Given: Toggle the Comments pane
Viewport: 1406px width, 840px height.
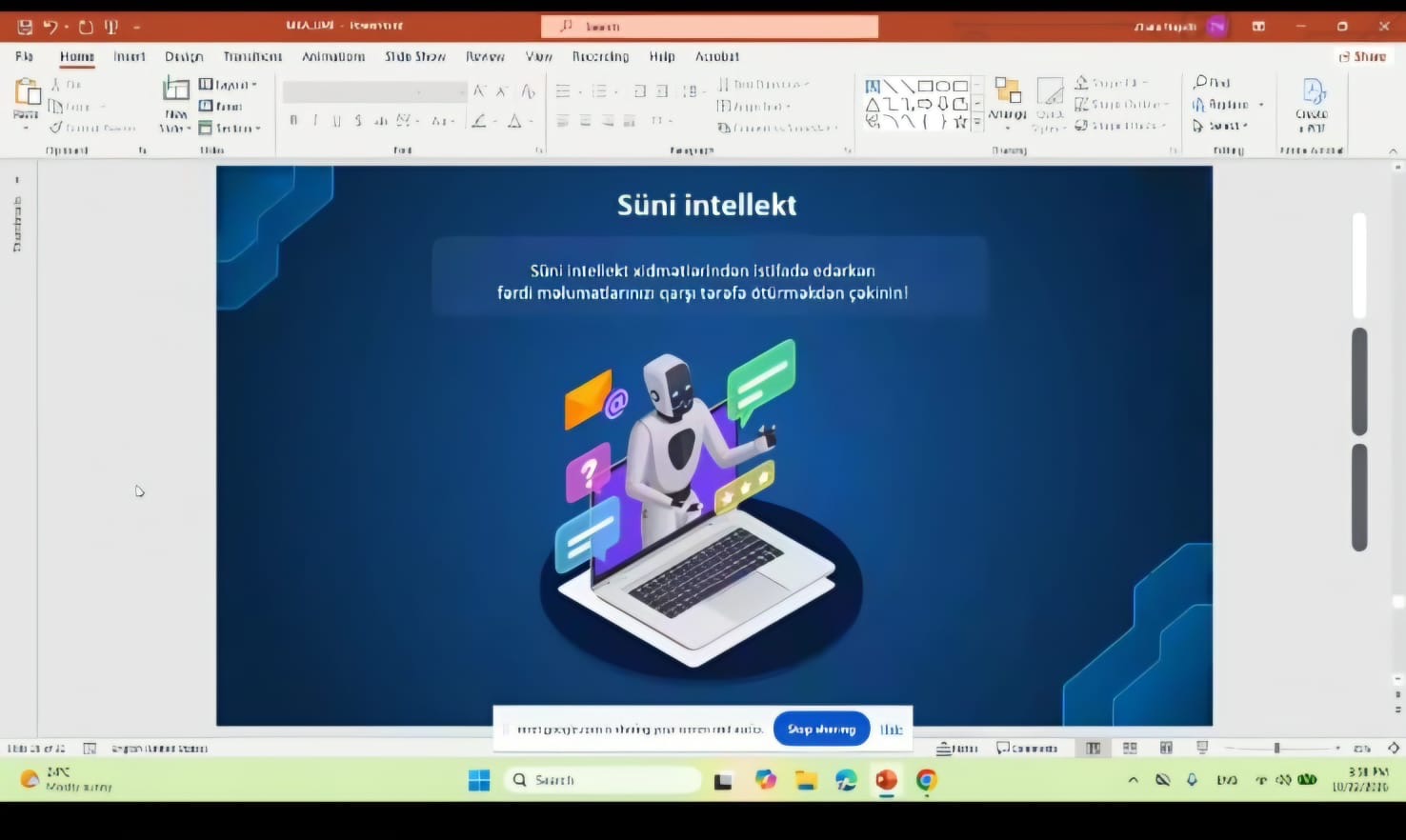Looking at the screenshot, I should tap(1027, 749).
